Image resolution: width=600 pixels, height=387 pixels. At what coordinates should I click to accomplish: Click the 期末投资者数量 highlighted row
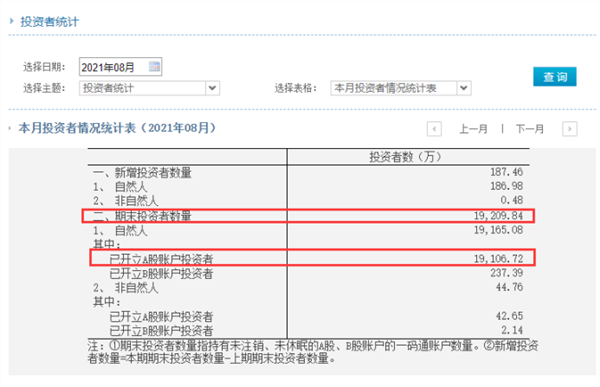click(308, 216)
